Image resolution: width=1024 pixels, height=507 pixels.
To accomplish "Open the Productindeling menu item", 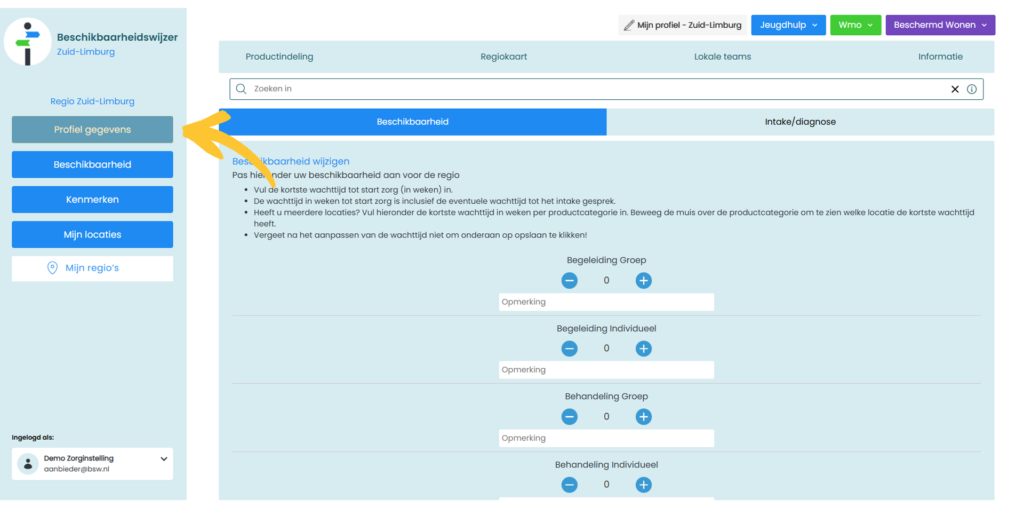I will click(x=280, y=57).
